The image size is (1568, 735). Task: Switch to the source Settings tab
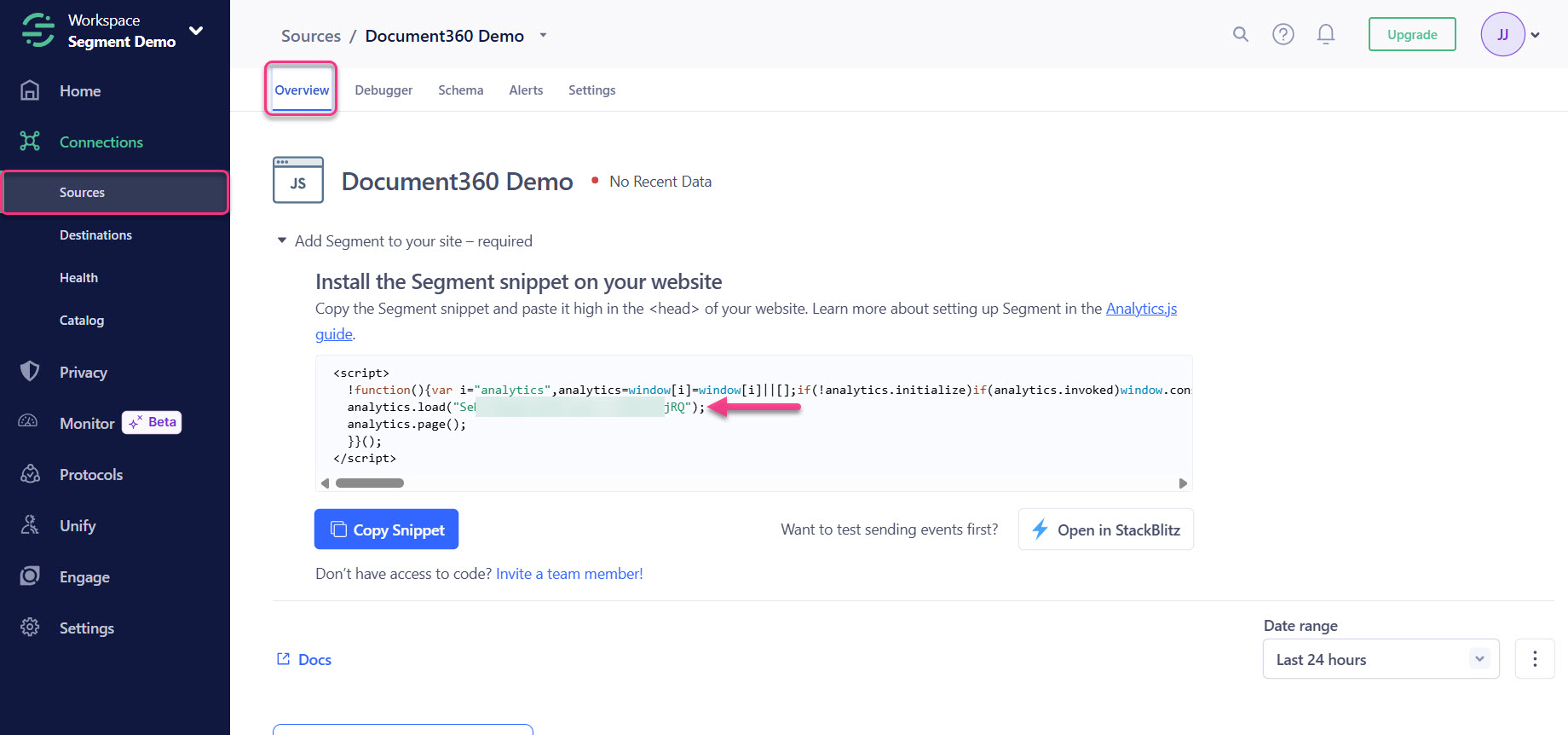point(592,90)
